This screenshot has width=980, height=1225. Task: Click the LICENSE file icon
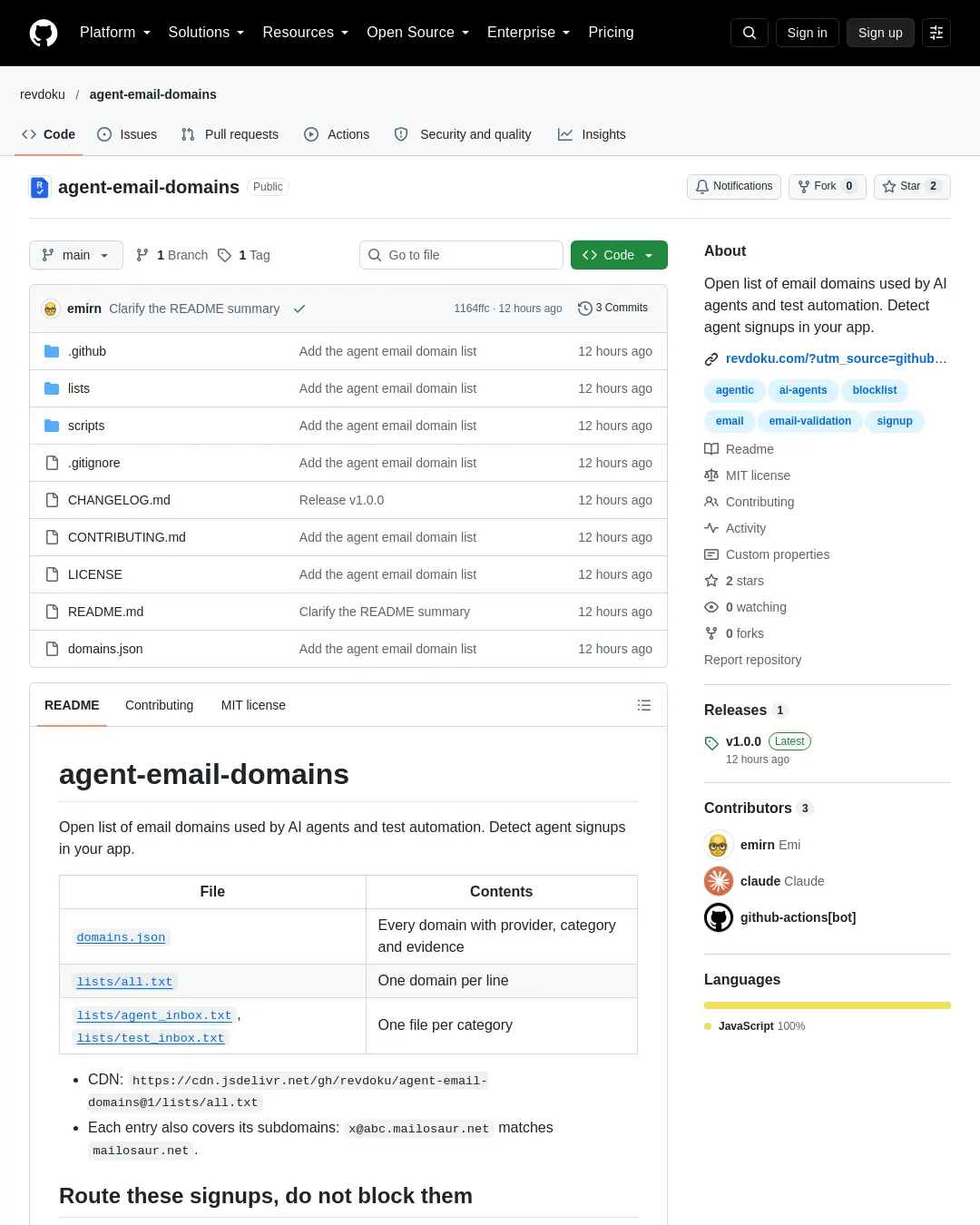point(53,574)
